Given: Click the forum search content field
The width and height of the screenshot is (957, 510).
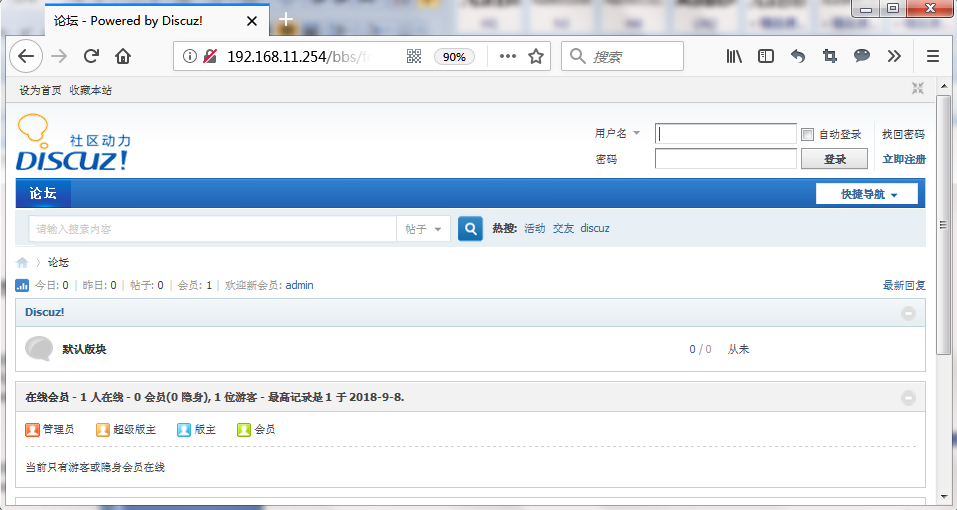Looking at the screenshot, I should [212, 229].
